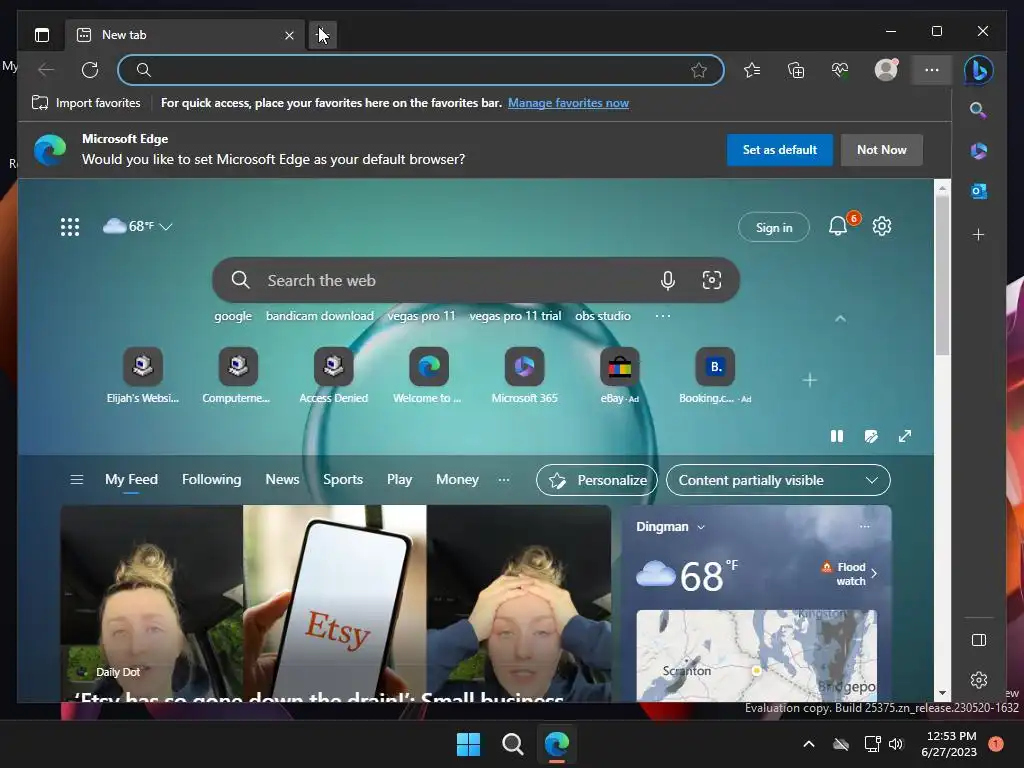Screen dimensions: 1024x768
Task: Click the edit background icon
Action: click(871, 436)
